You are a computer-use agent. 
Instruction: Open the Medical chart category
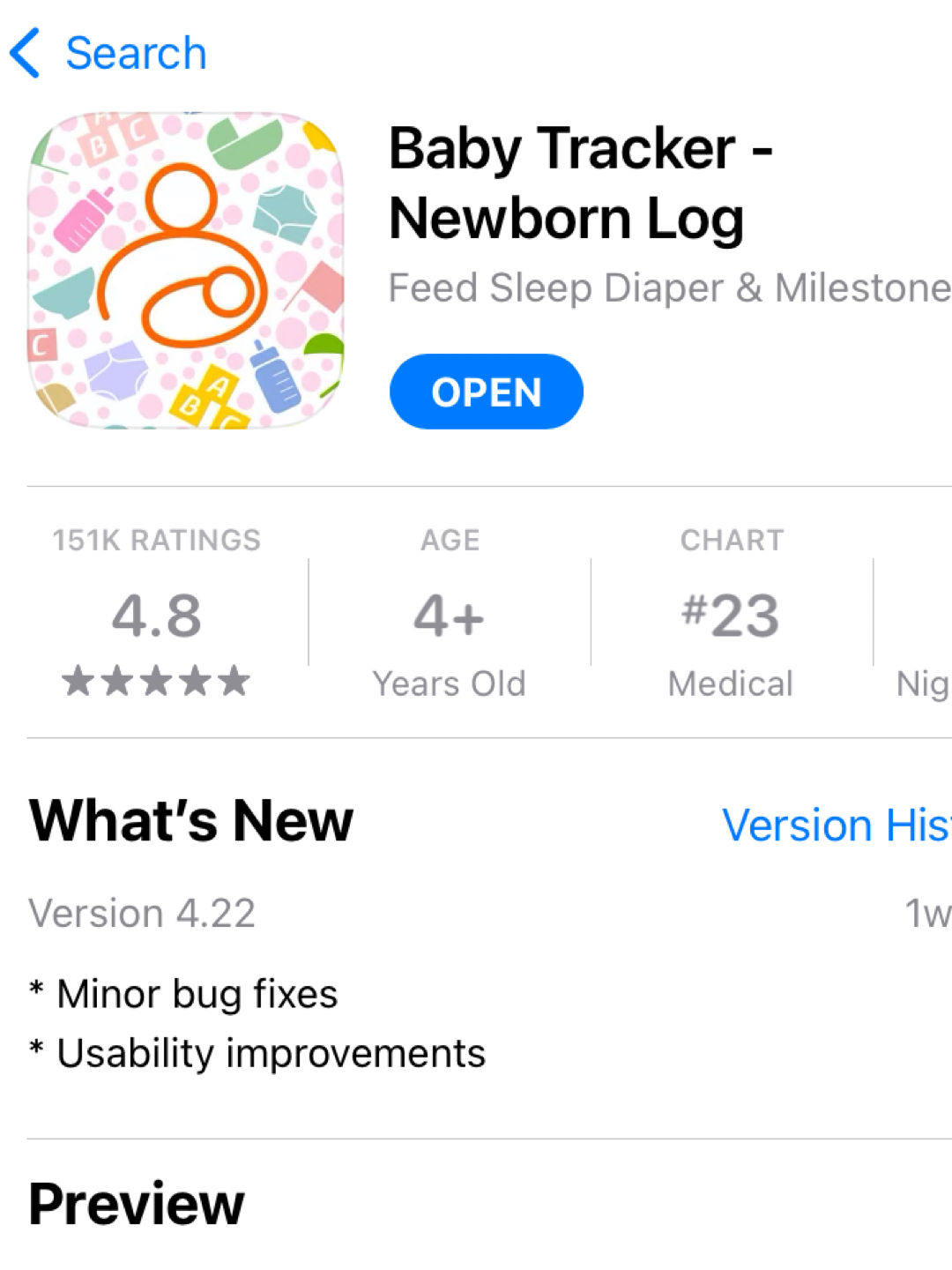(x=731, y=684)
